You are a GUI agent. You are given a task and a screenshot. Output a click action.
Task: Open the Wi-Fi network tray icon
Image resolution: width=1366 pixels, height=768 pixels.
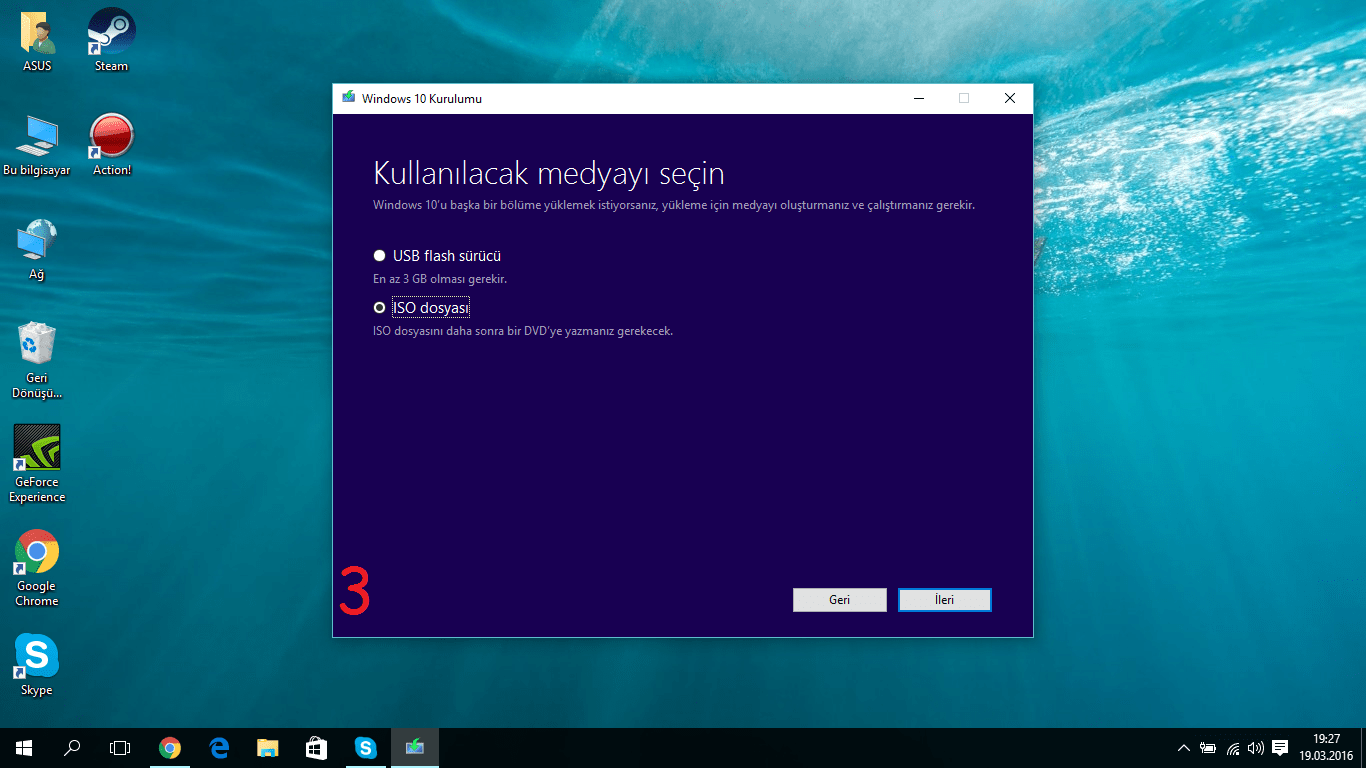(1233, 748)
